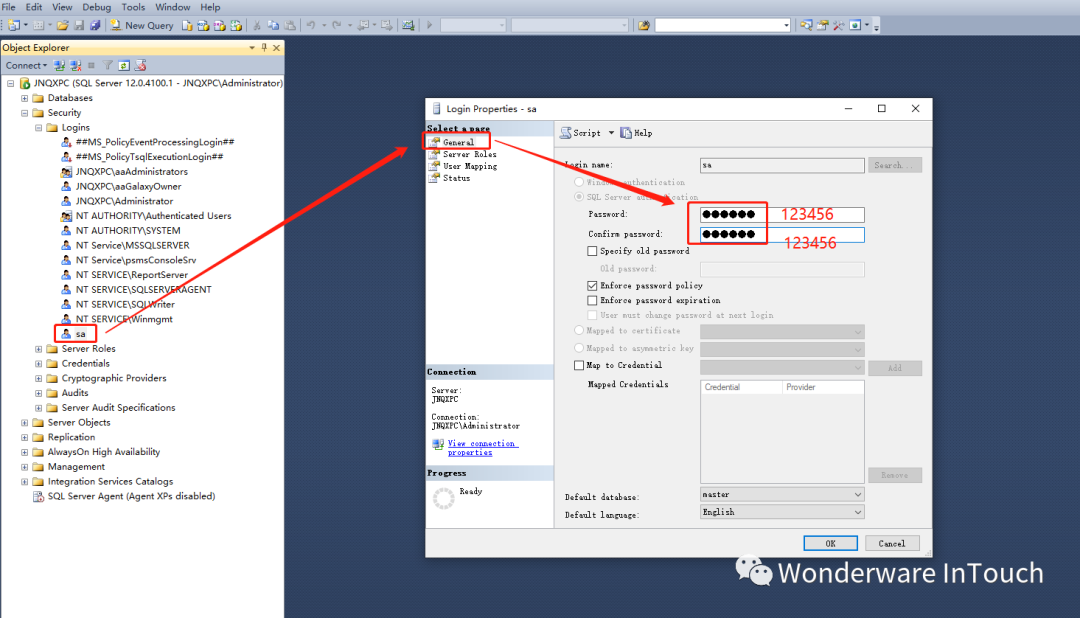Image resolution: width=1080 pixels, height=618 pixels.
Task: Check Enforce password expiration
Action: 592,300
